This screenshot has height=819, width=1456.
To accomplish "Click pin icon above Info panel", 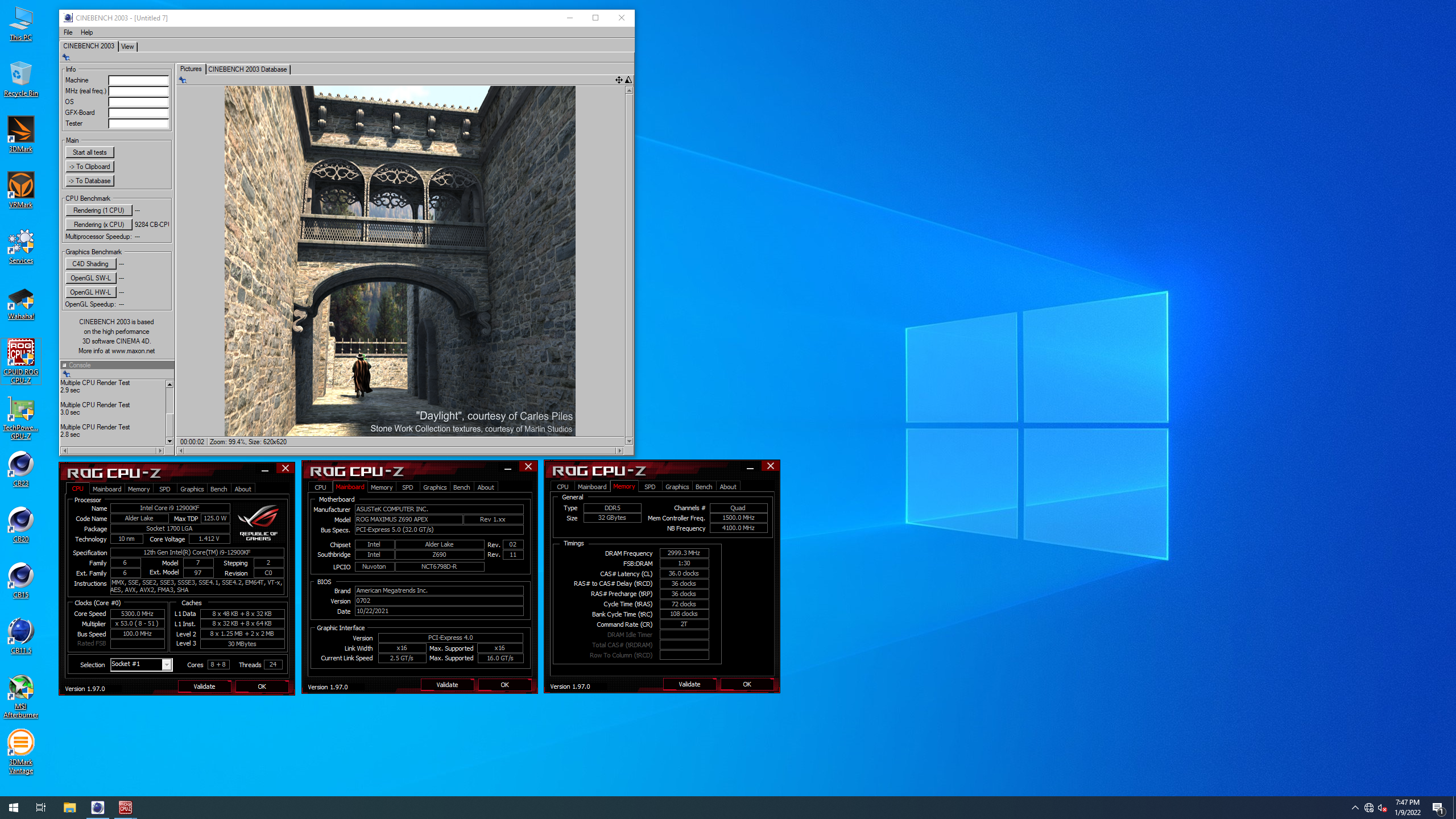I will click(x=66, y=57).
